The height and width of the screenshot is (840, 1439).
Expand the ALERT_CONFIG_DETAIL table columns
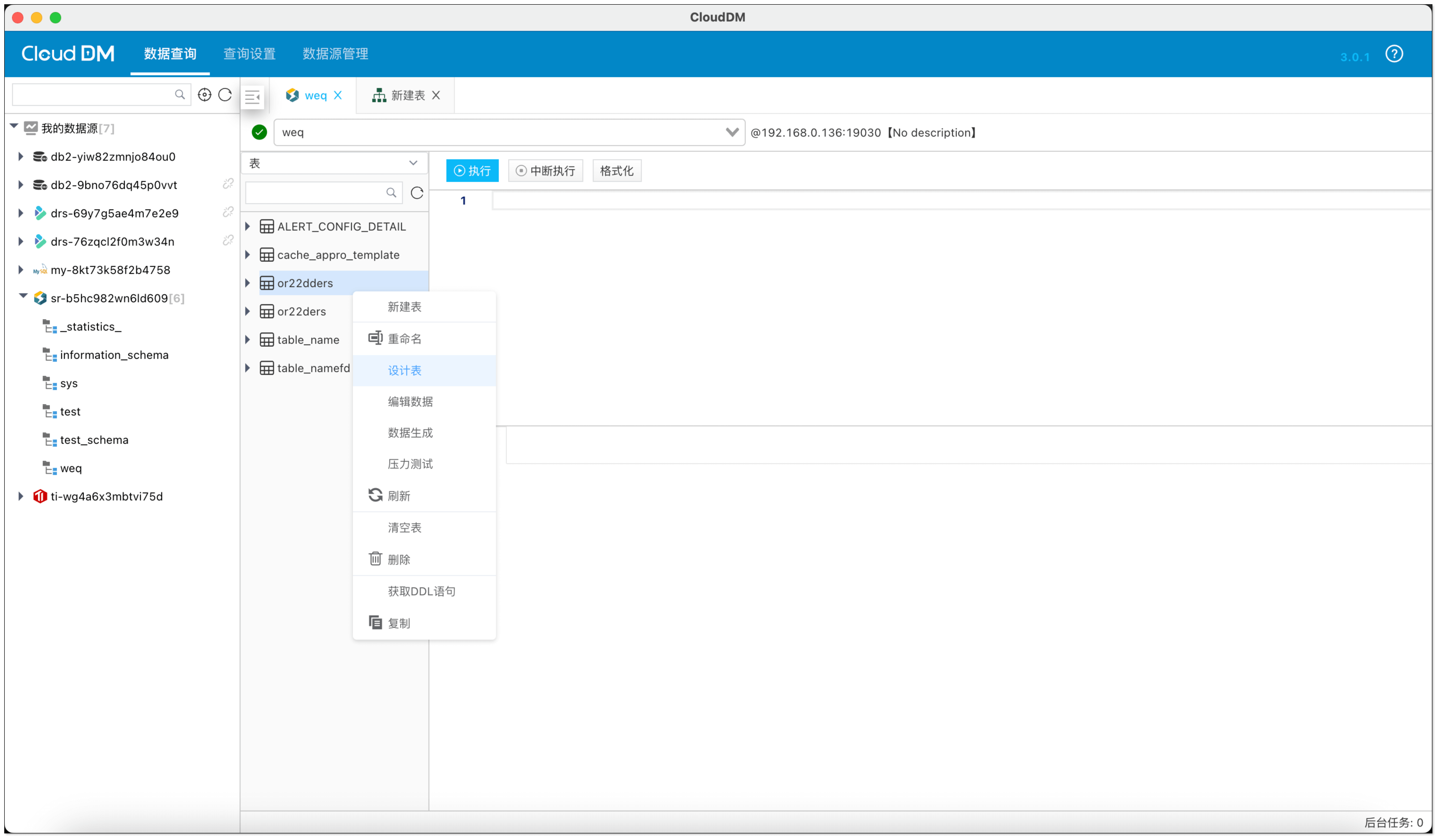tap(248, 227)
